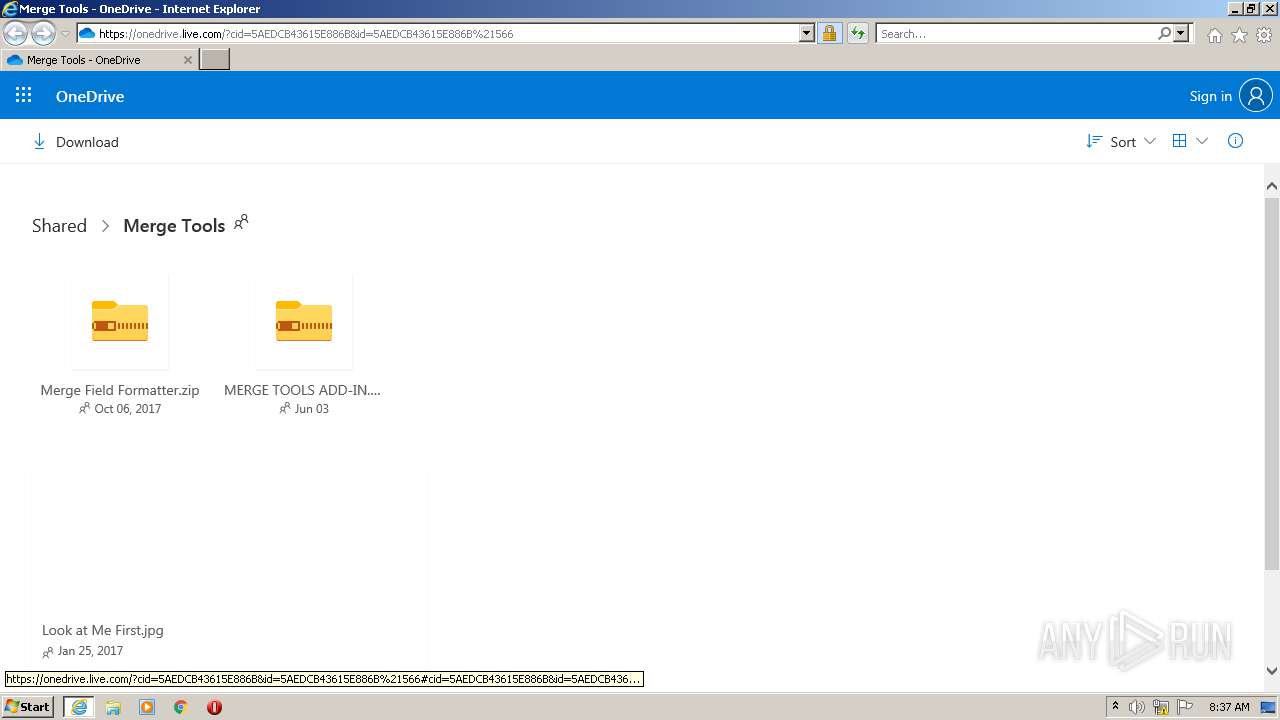Click the 8:37 AM taskbar clock
The height and width of the screenshot is (720, 1280).
tap(1229, 707)
